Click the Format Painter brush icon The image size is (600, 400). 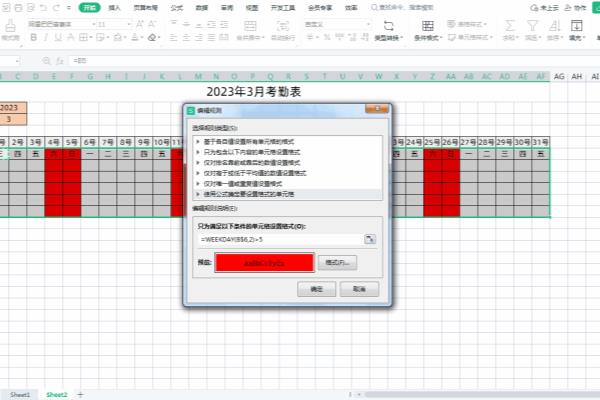[x=10, y=26]
